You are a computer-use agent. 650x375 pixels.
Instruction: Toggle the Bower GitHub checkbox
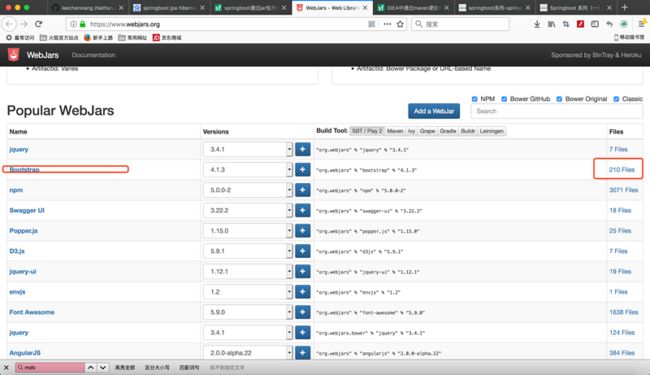pos(504,99)
